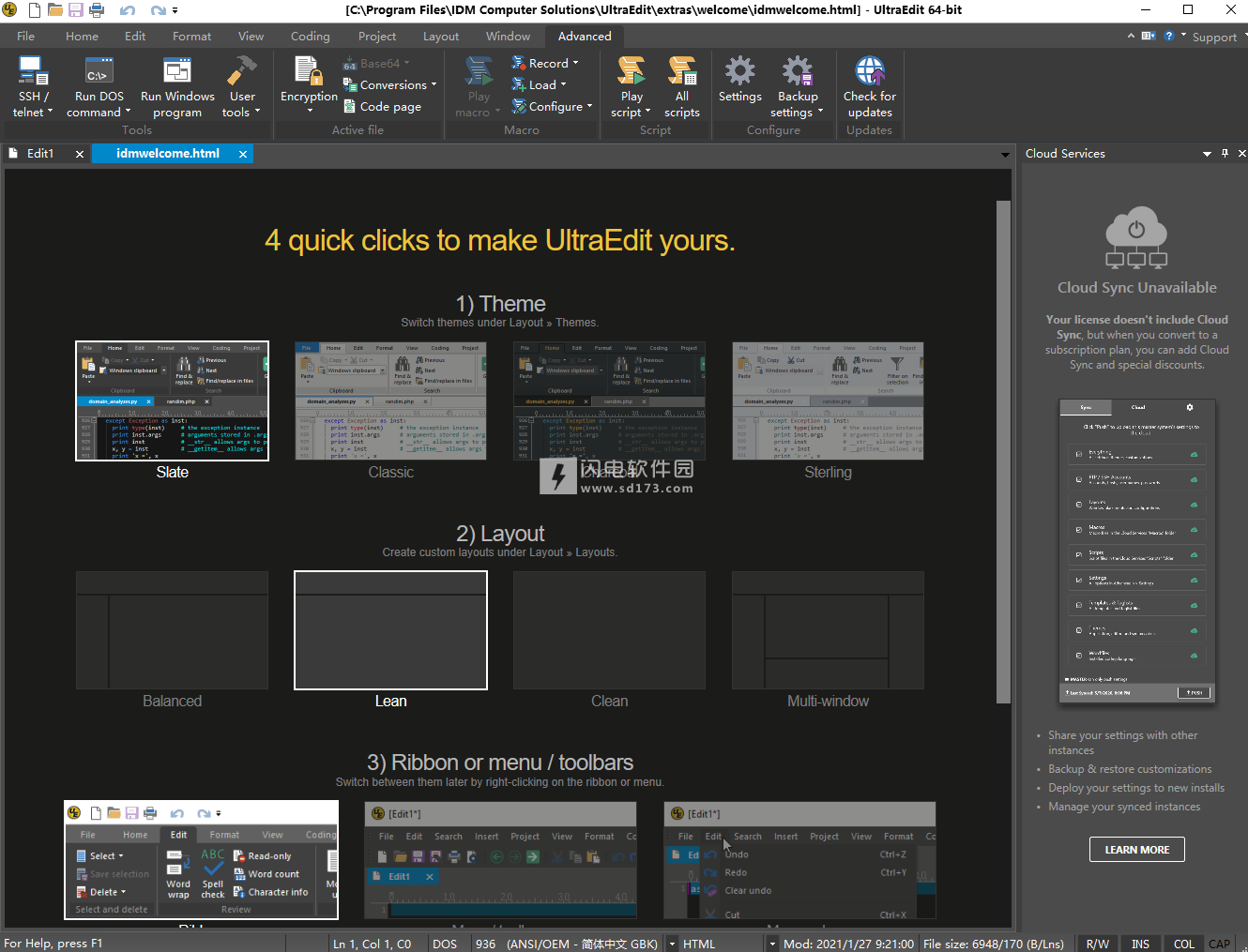This screenshot has height=952, width=1248.
Task: Close the Edit1 tab
Action: tap(80, 154)
